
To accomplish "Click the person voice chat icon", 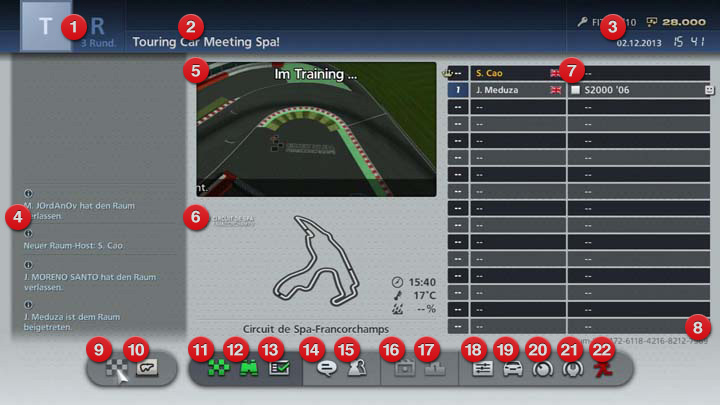I will point(355,367).
